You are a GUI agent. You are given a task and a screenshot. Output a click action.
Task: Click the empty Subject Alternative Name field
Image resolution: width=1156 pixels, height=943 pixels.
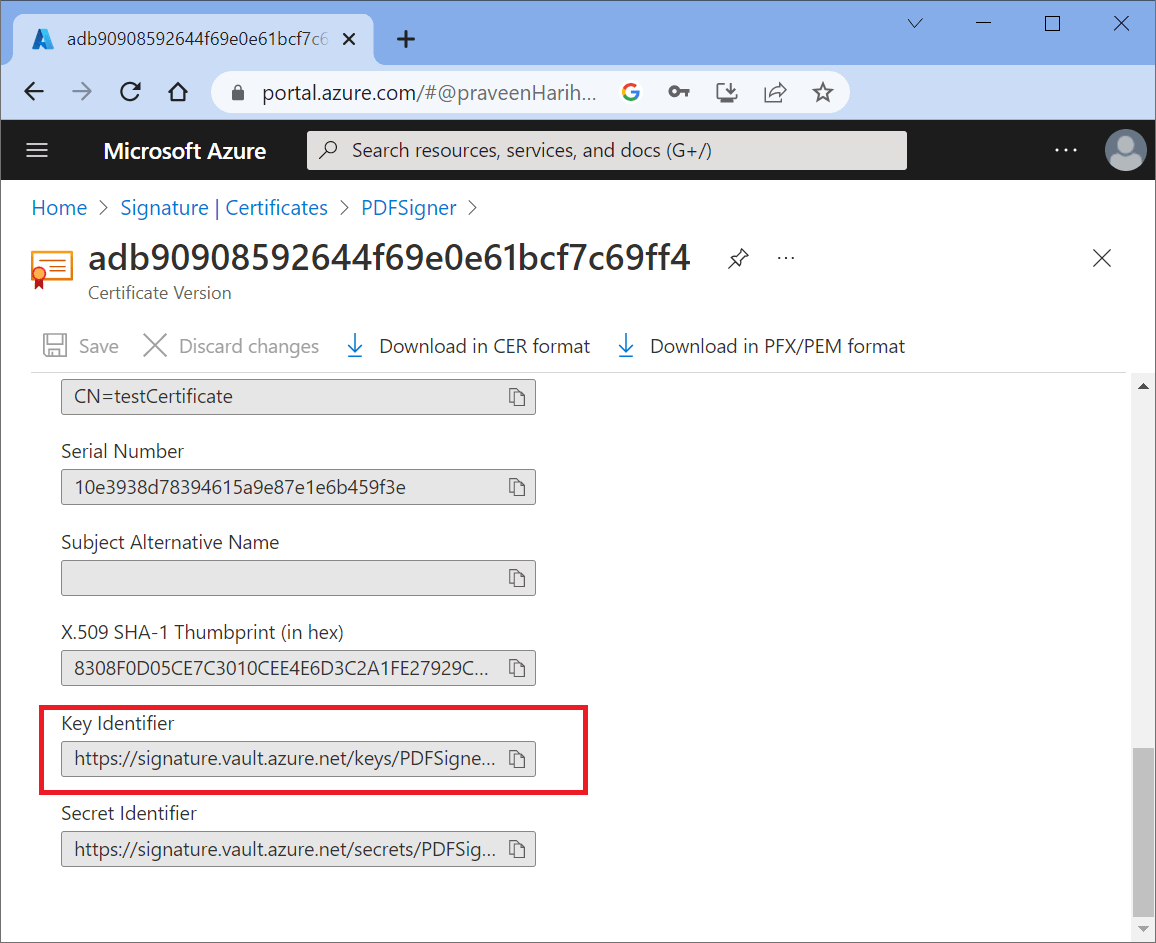coord(298,578)
